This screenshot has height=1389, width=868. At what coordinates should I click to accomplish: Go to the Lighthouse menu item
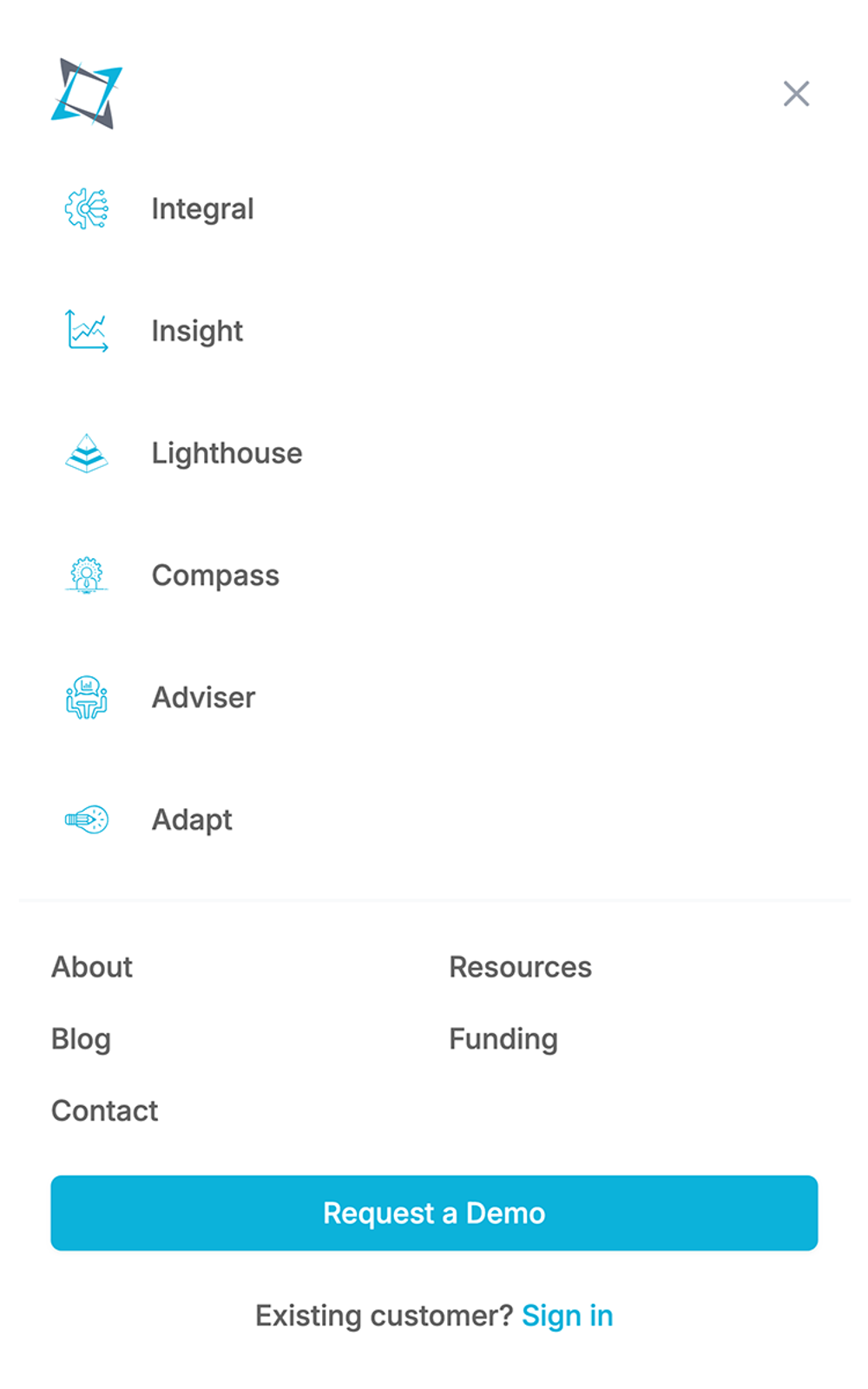tap(227, 453)
